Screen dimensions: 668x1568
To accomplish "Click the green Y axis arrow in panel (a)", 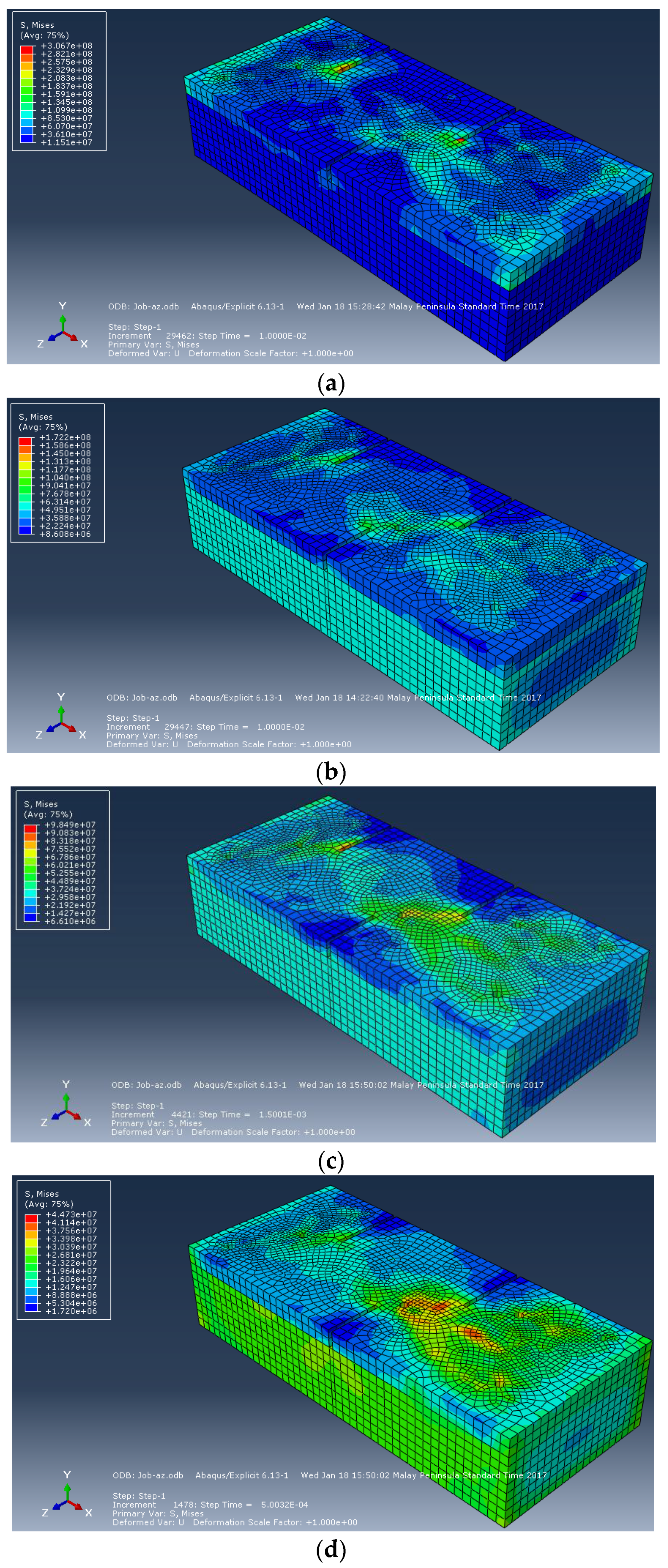I will click(62, 321).
